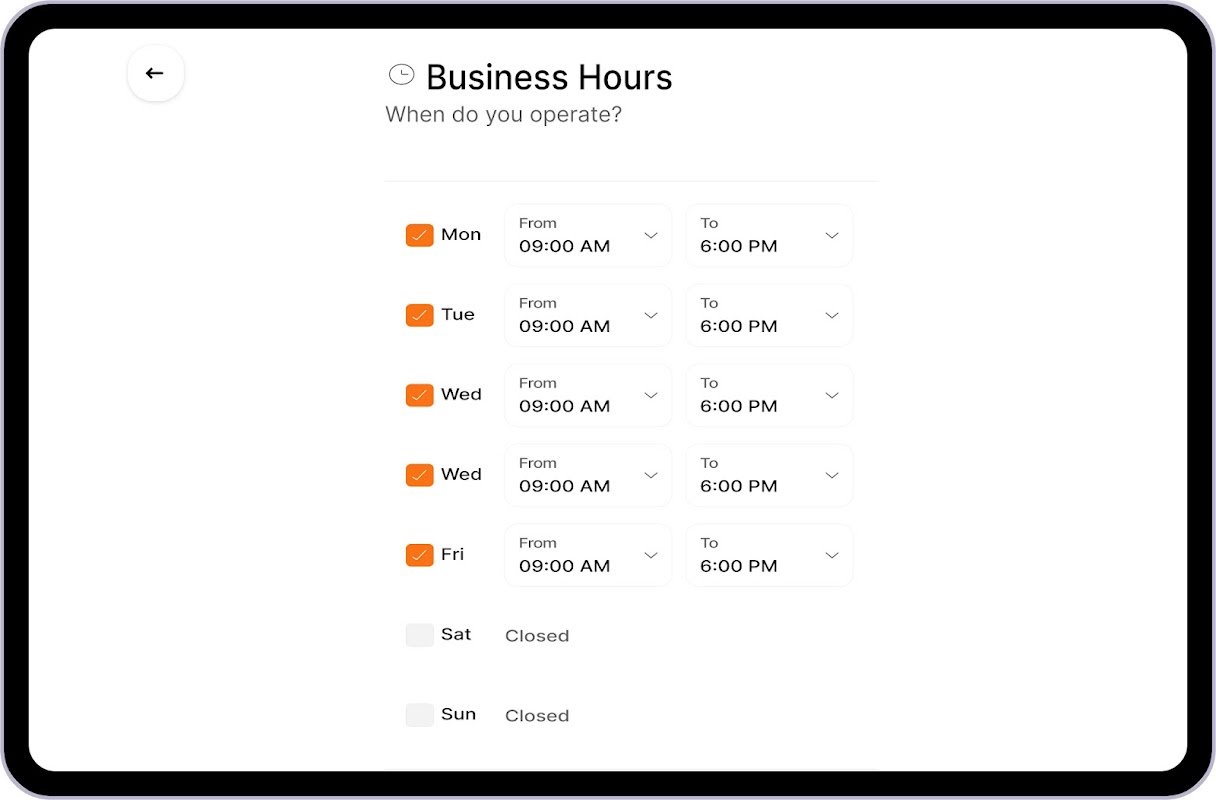Uncheck the Wed checkbox directly below Tue
Screen dimensions: 1216x800
[419, 395]
